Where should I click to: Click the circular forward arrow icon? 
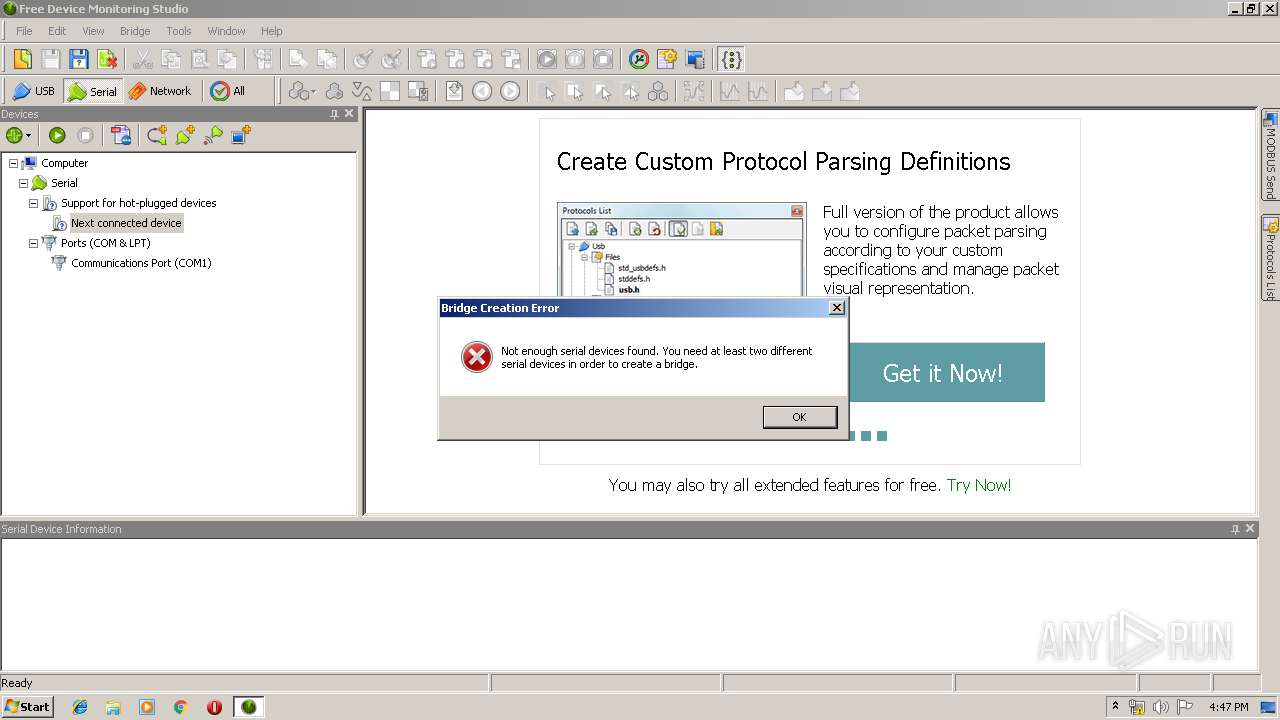[510, 91]
